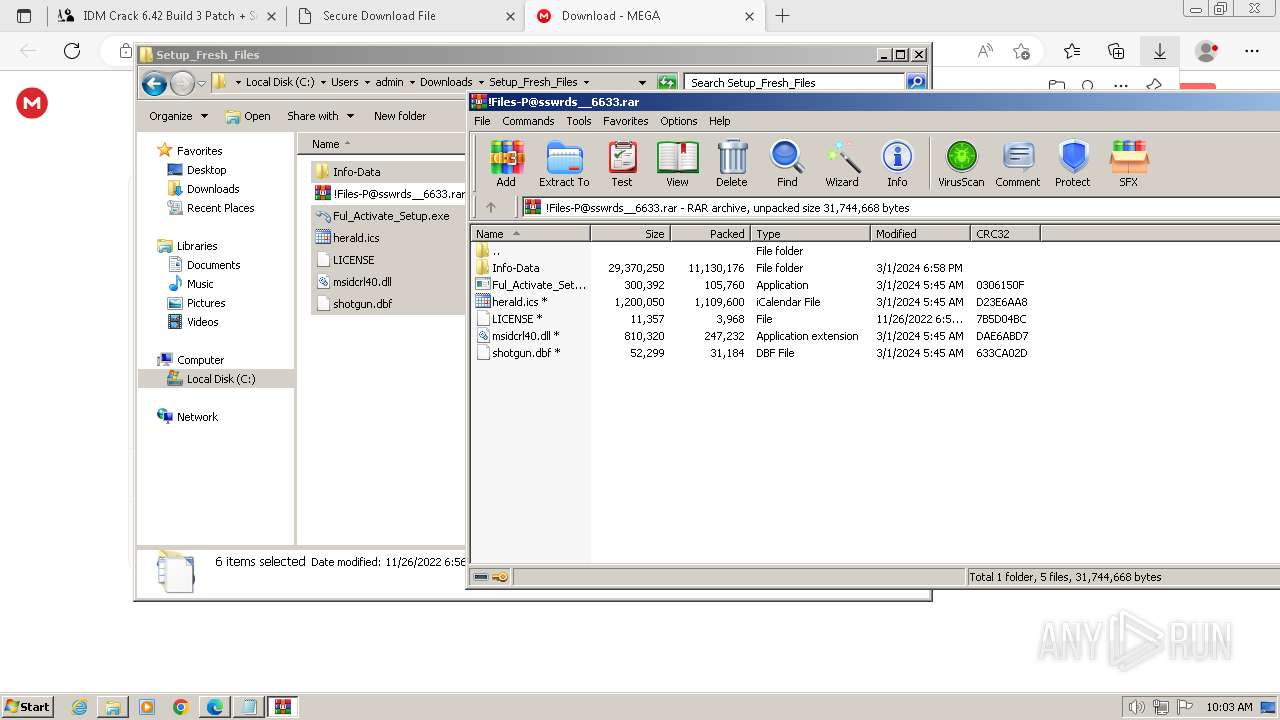Open the Share with dropdown
Viewport: 1280px width, 720px height.
(x=320, y=116)
